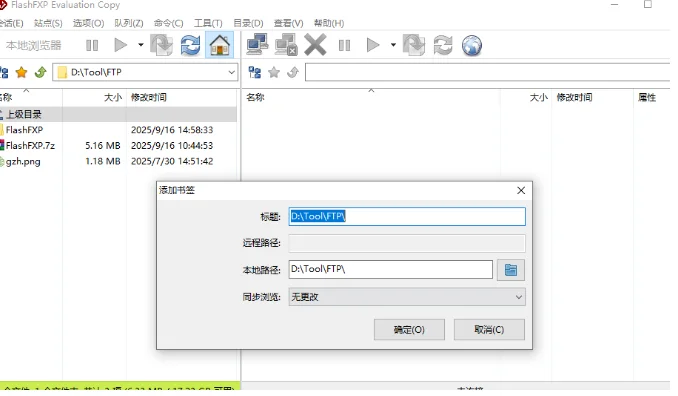Go up with local green arrow icon
The height and width of the screenshot is (396, 678).
pyautogui.click(x=41, y=72)
